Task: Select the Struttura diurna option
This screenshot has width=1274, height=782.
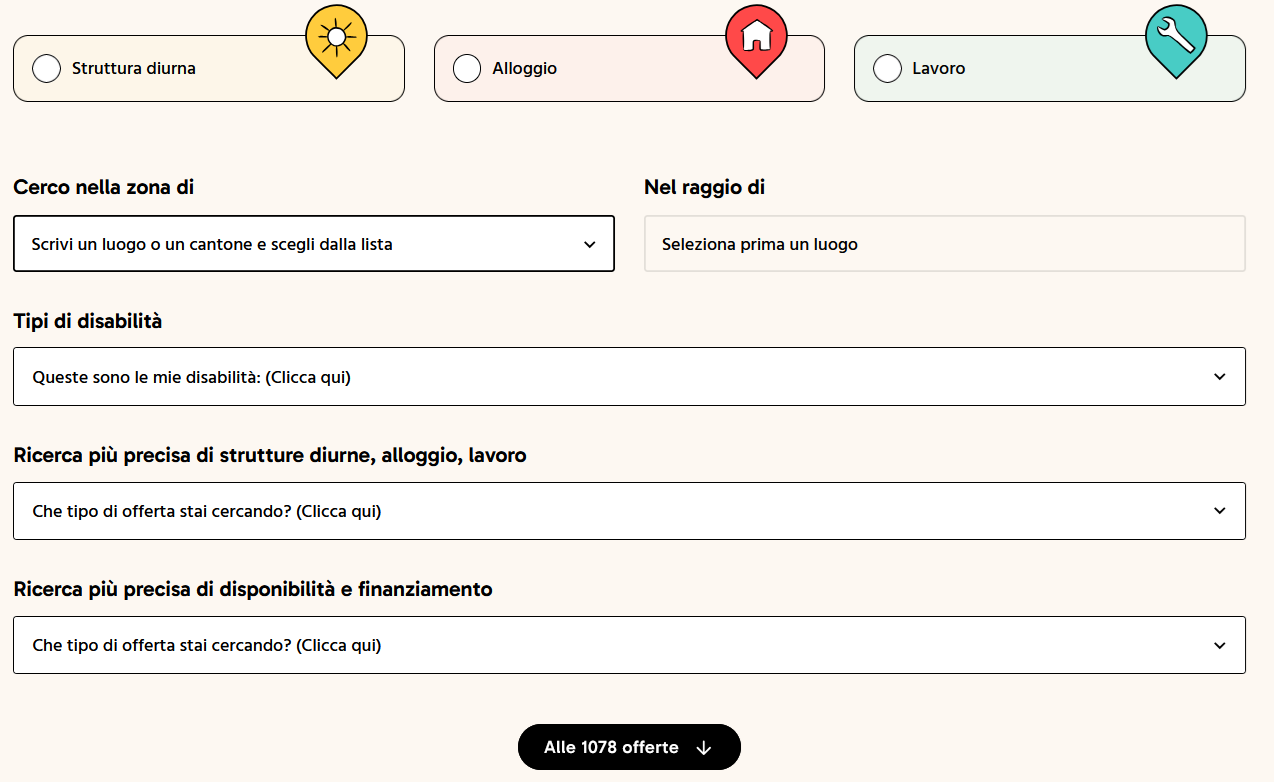Action: (x=46, y=67)
